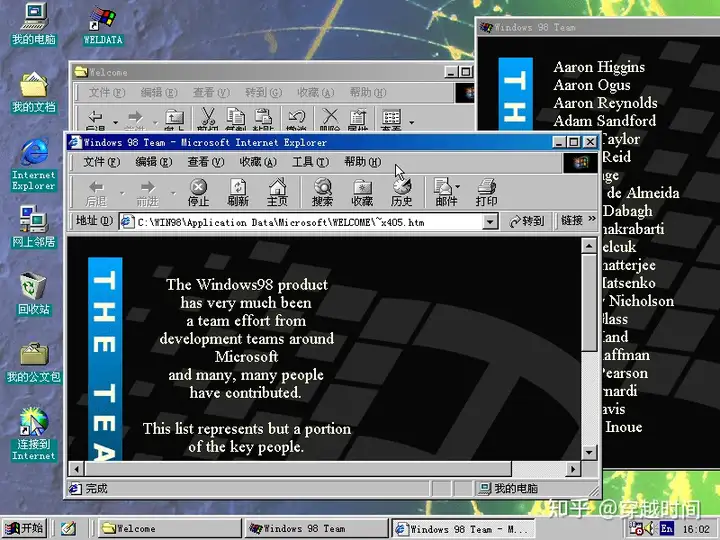Switch to the Welcome taskbar button
The image size is (720, 540).
click(x=169, y=529)
